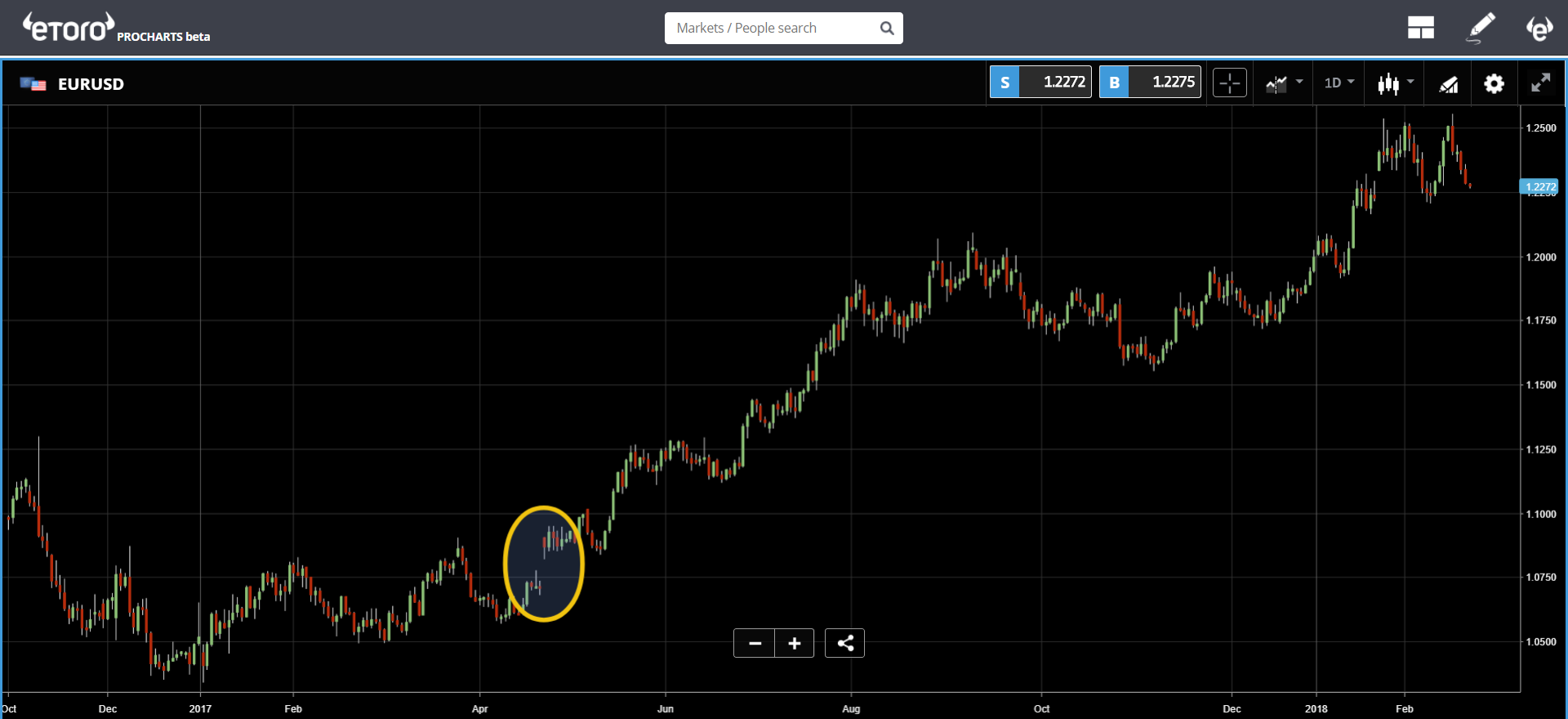Click the Aug label on time axis
The width and height of the screenshot is (1568, 719).
coord(851,709)
